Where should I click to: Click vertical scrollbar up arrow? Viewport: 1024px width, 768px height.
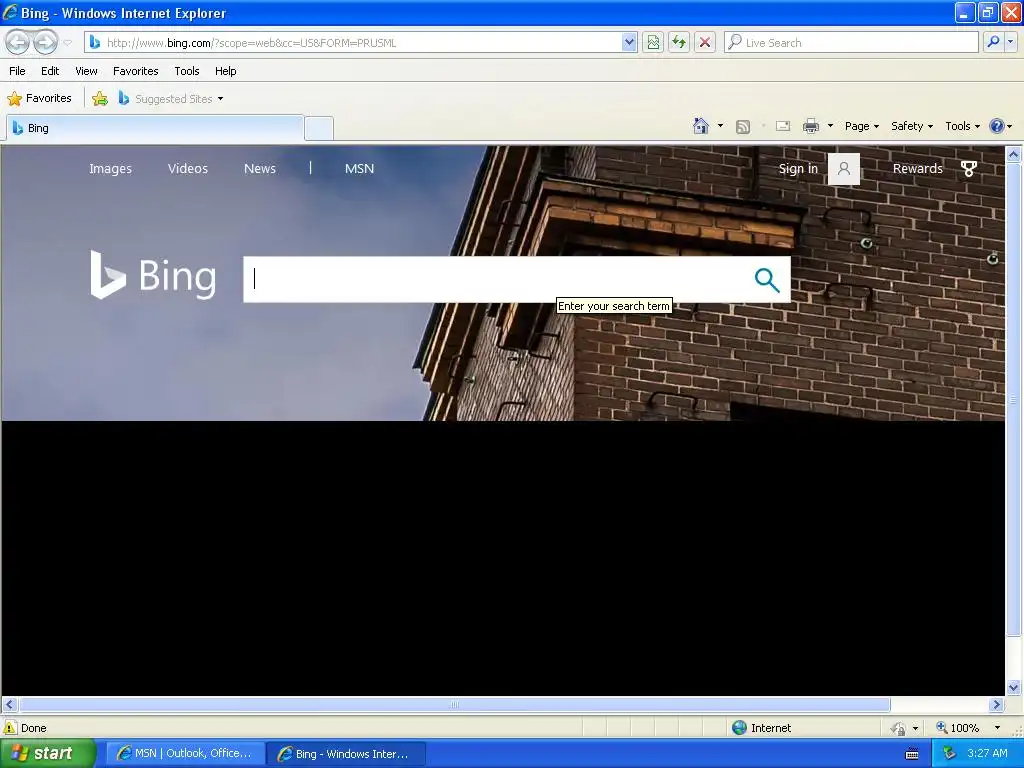[x=1014, y=155]
